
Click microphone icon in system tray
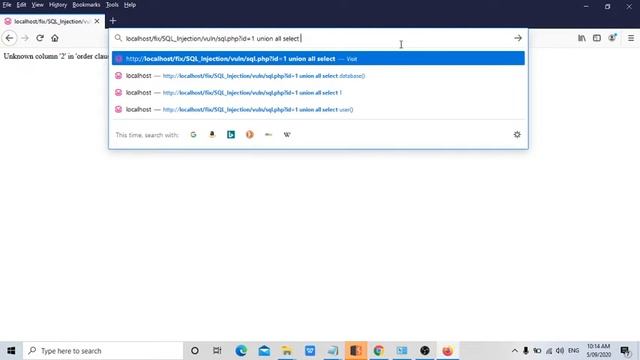(526, 351)
